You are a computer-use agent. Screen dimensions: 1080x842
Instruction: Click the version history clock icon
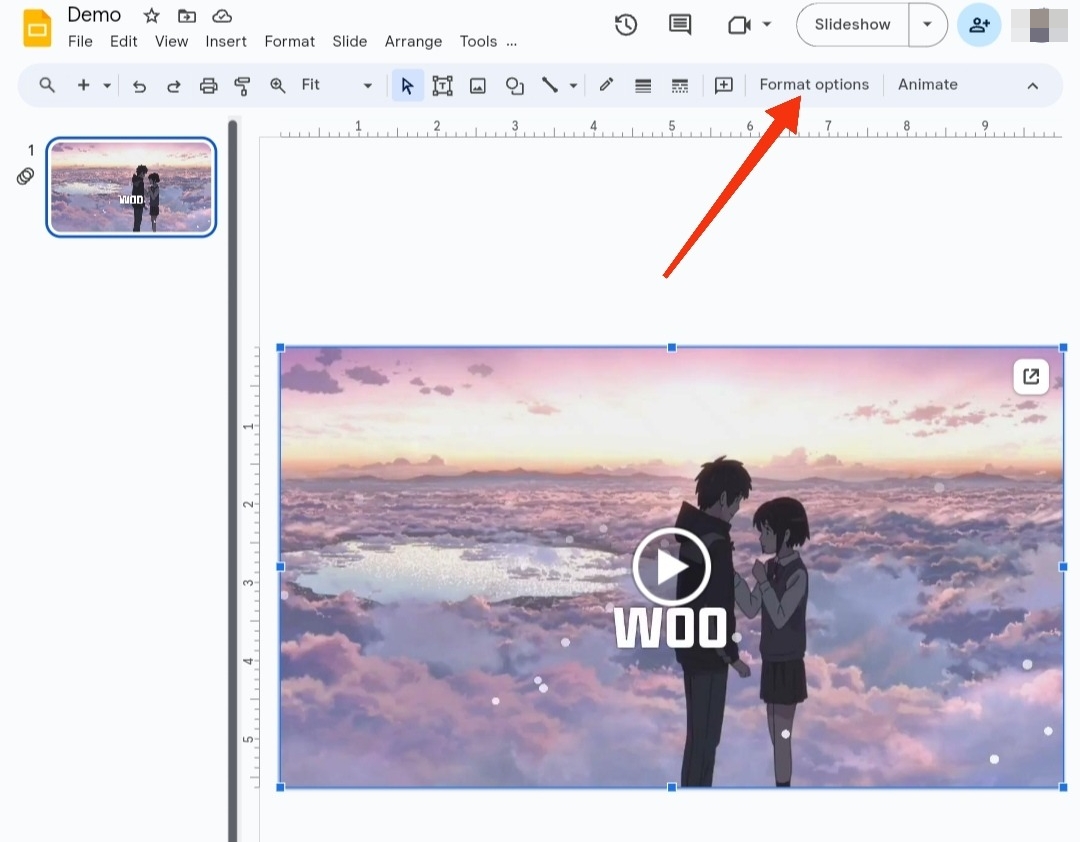626,25
